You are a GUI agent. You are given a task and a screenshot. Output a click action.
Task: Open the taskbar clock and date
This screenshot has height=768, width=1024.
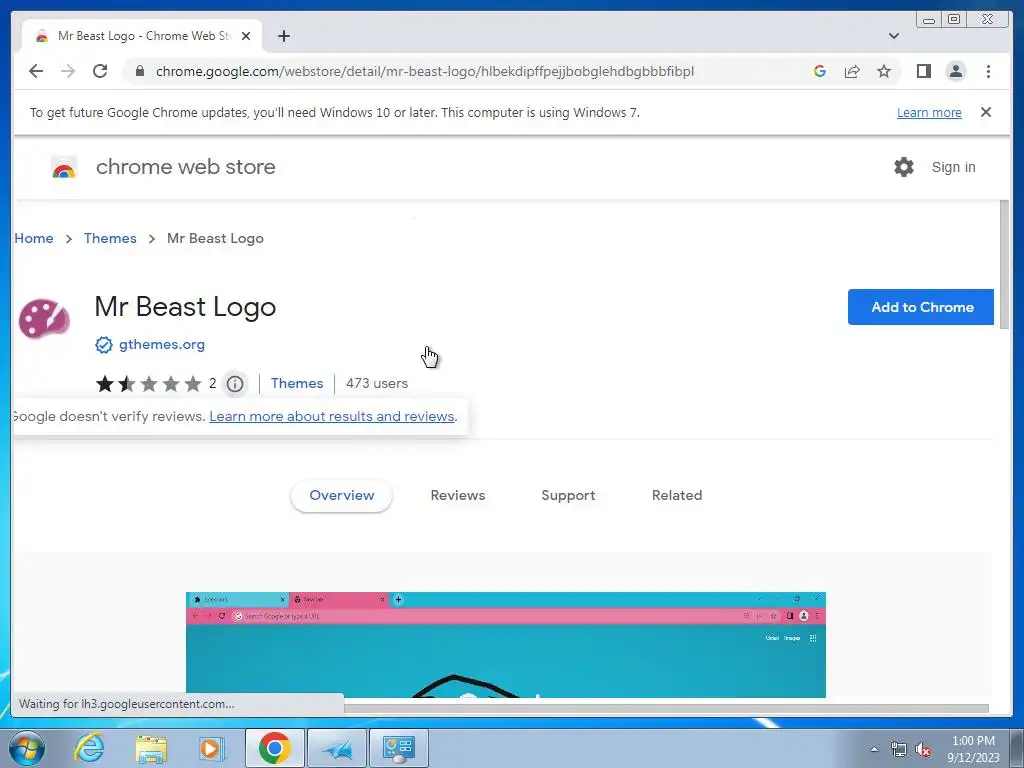(972, 749)
